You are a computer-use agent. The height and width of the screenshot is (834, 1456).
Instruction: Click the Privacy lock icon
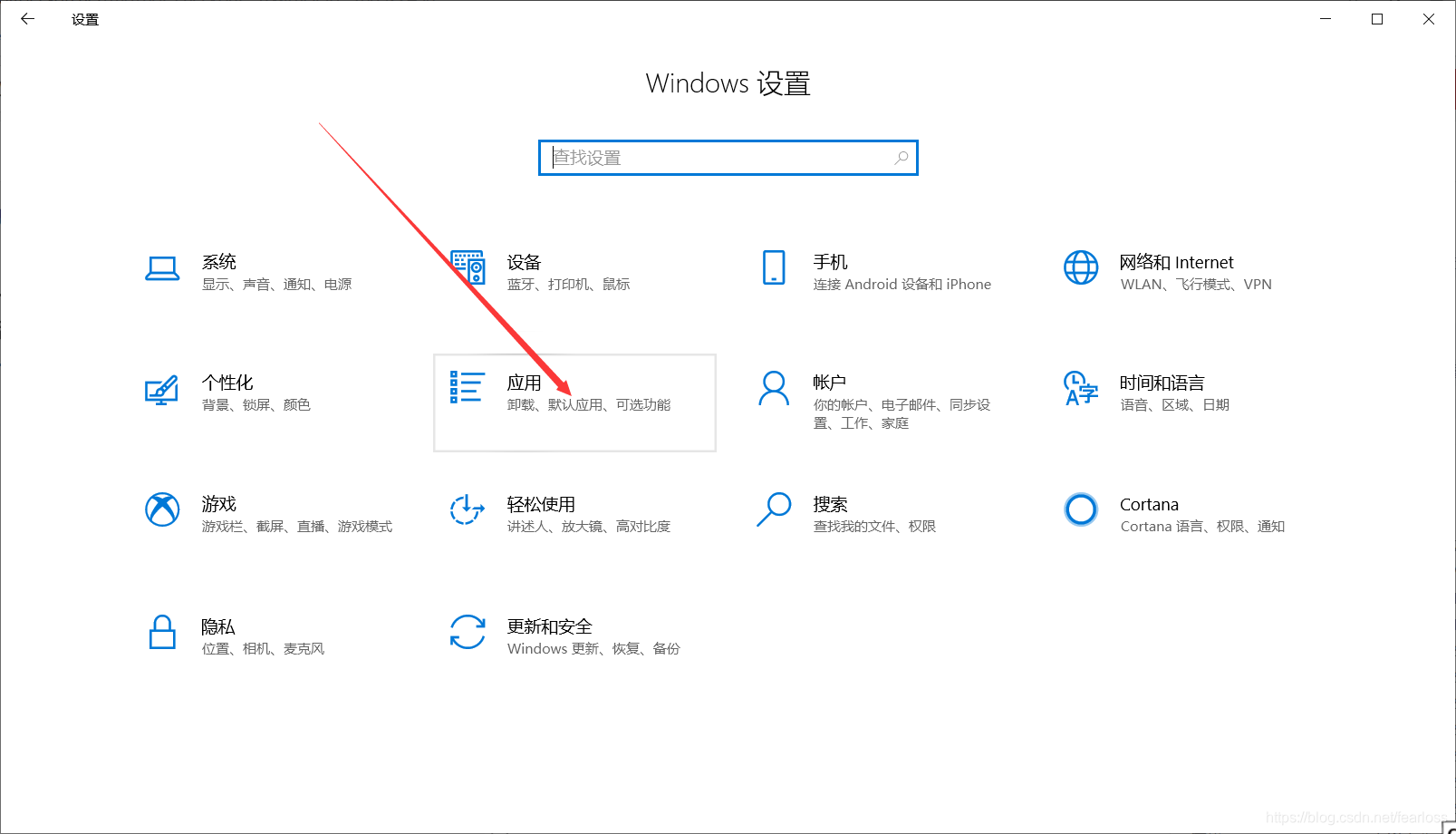(x=162, y=632)
